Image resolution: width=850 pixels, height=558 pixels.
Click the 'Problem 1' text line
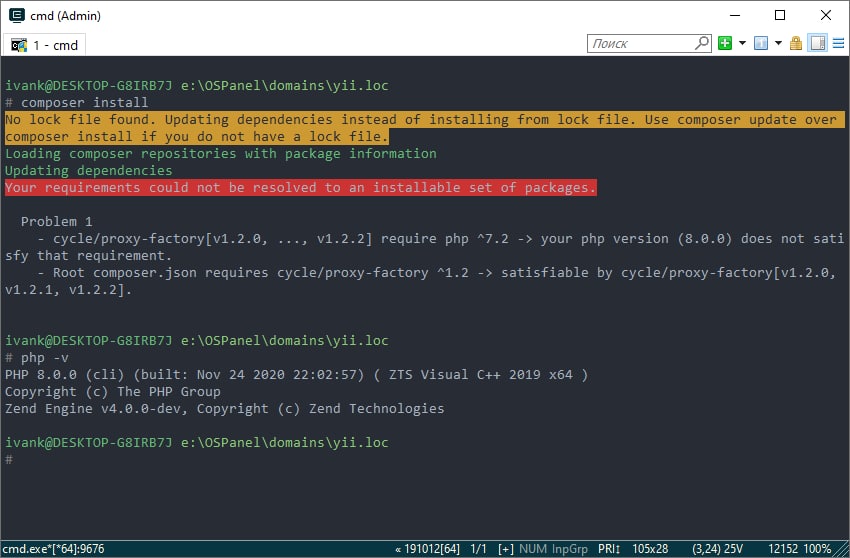[x=56, y=222]
